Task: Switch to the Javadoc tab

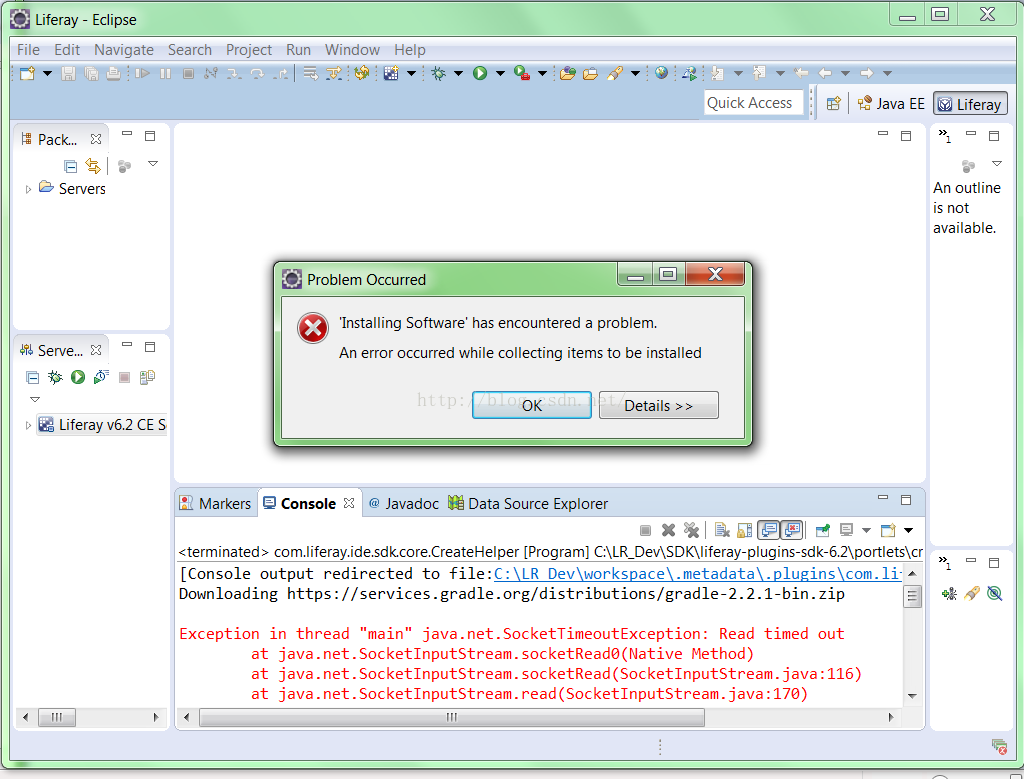Action: [x=403, y=503]
